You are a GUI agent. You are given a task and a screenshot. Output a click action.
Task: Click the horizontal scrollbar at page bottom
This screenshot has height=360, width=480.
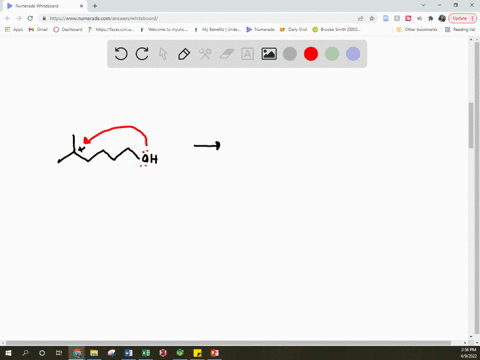(228, 343)
